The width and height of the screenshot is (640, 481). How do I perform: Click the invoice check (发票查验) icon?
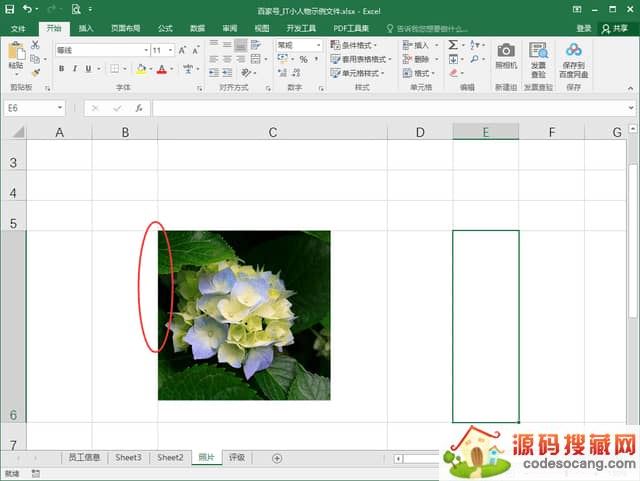point(538,51)
